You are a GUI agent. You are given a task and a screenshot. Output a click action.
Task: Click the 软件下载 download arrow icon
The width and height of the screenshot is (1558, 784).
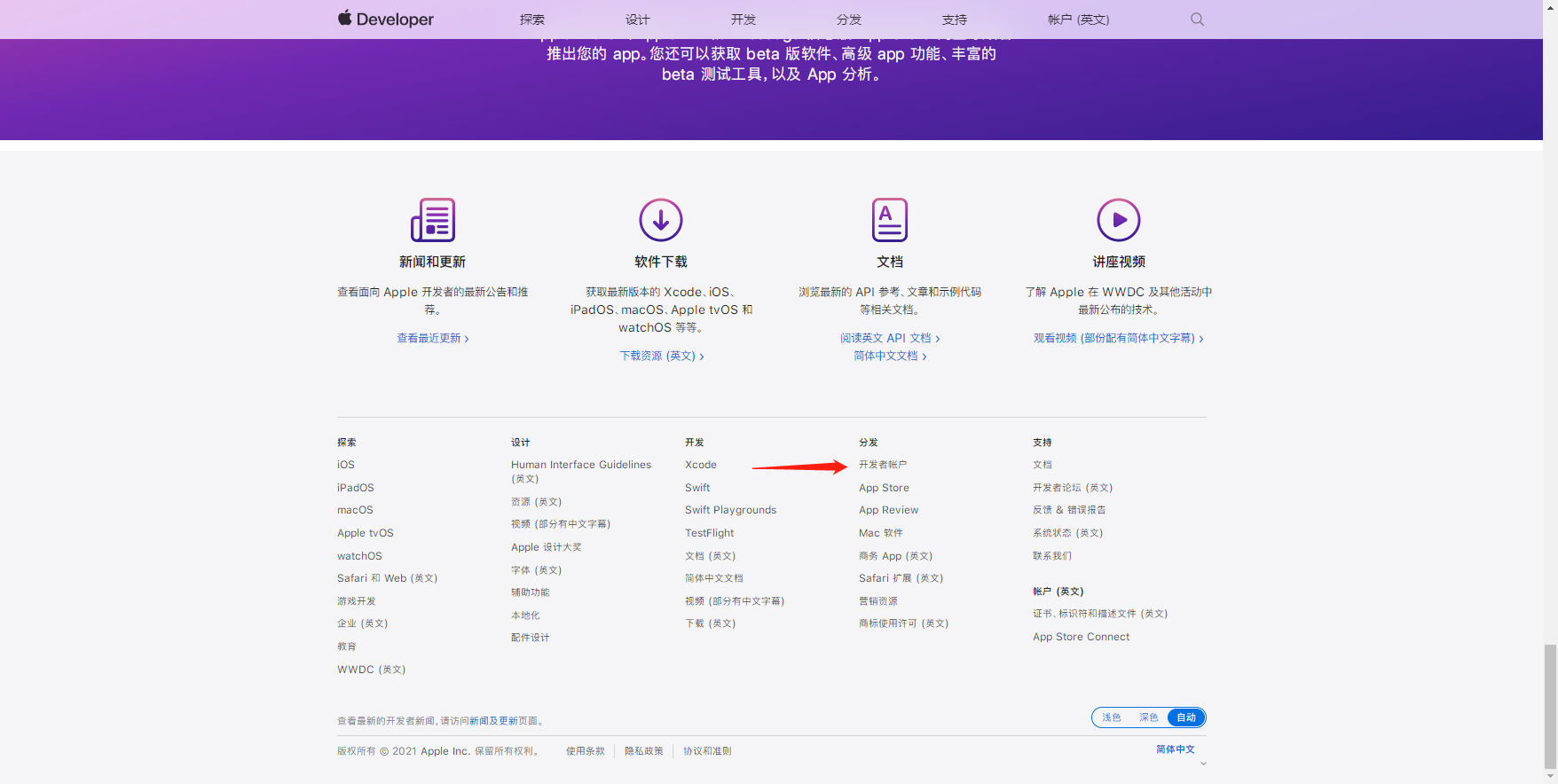(661, 220)
